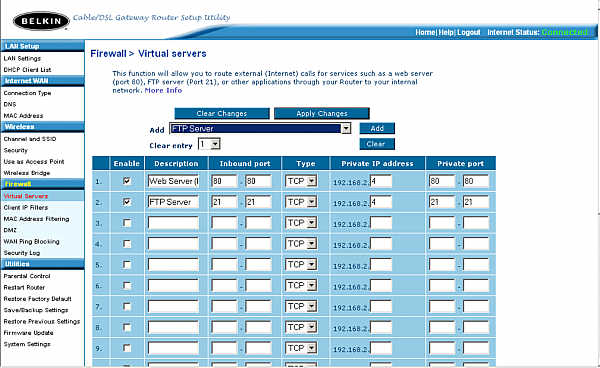The width and height of the screenshot is (600, 368).
Task: Focus the first inbound port field in row 3
Action: 224,223
